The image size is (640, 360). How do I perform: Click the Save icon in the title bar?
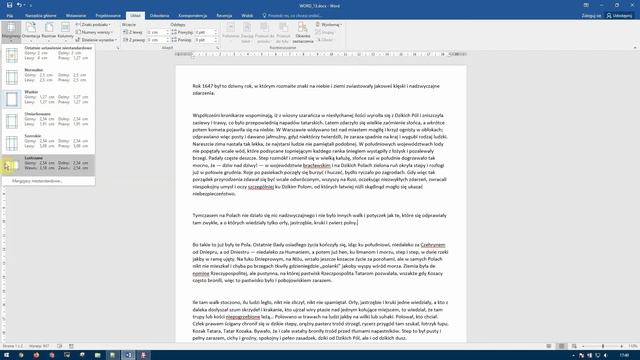click(9, 5)
